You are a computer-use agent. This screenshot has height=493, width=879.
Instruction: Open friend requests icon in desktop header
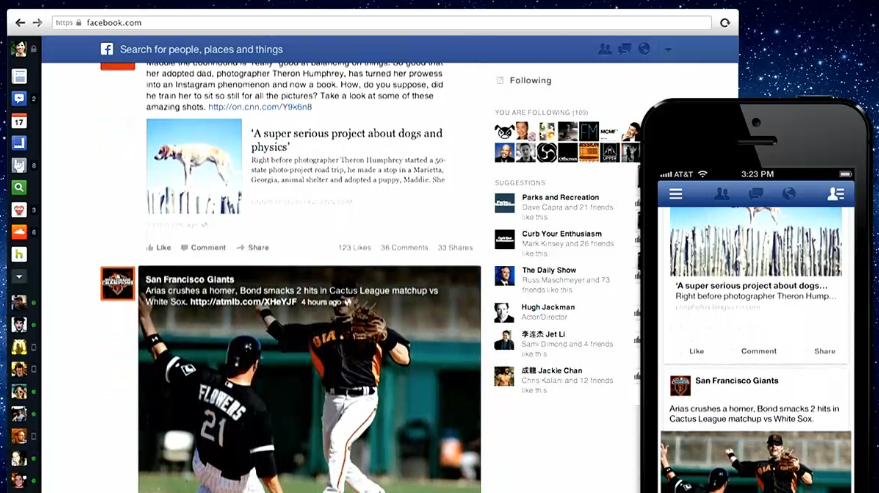tap(604, 49)
